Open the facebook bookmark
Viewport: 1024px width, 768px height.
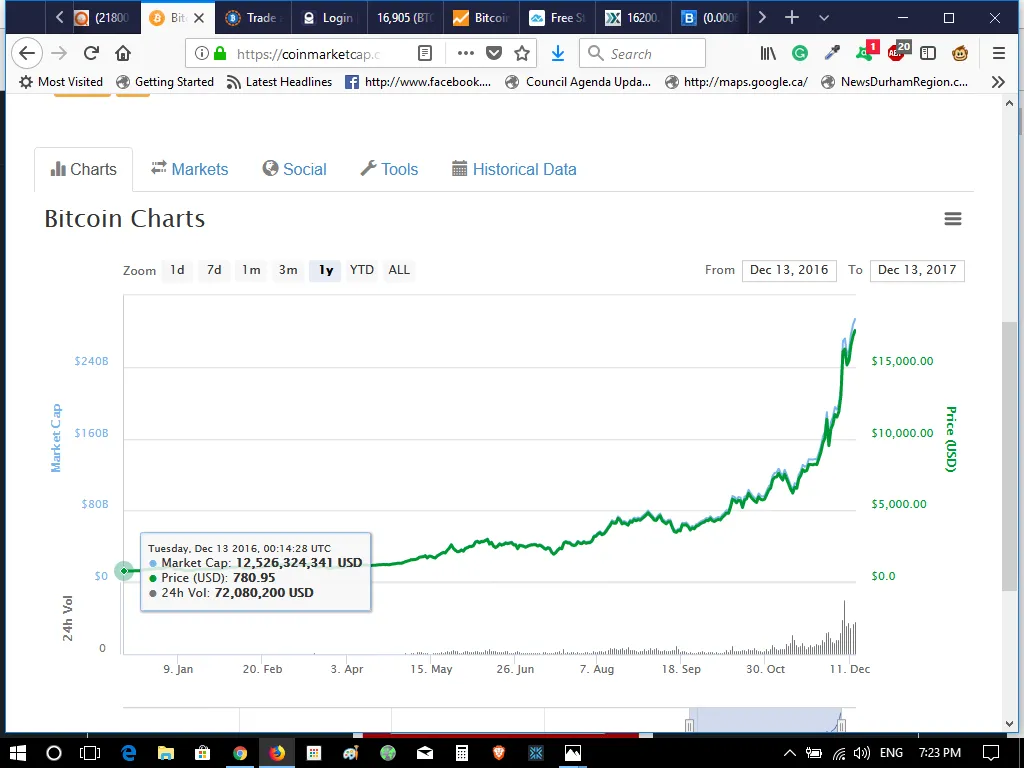[x=418, y=82]
